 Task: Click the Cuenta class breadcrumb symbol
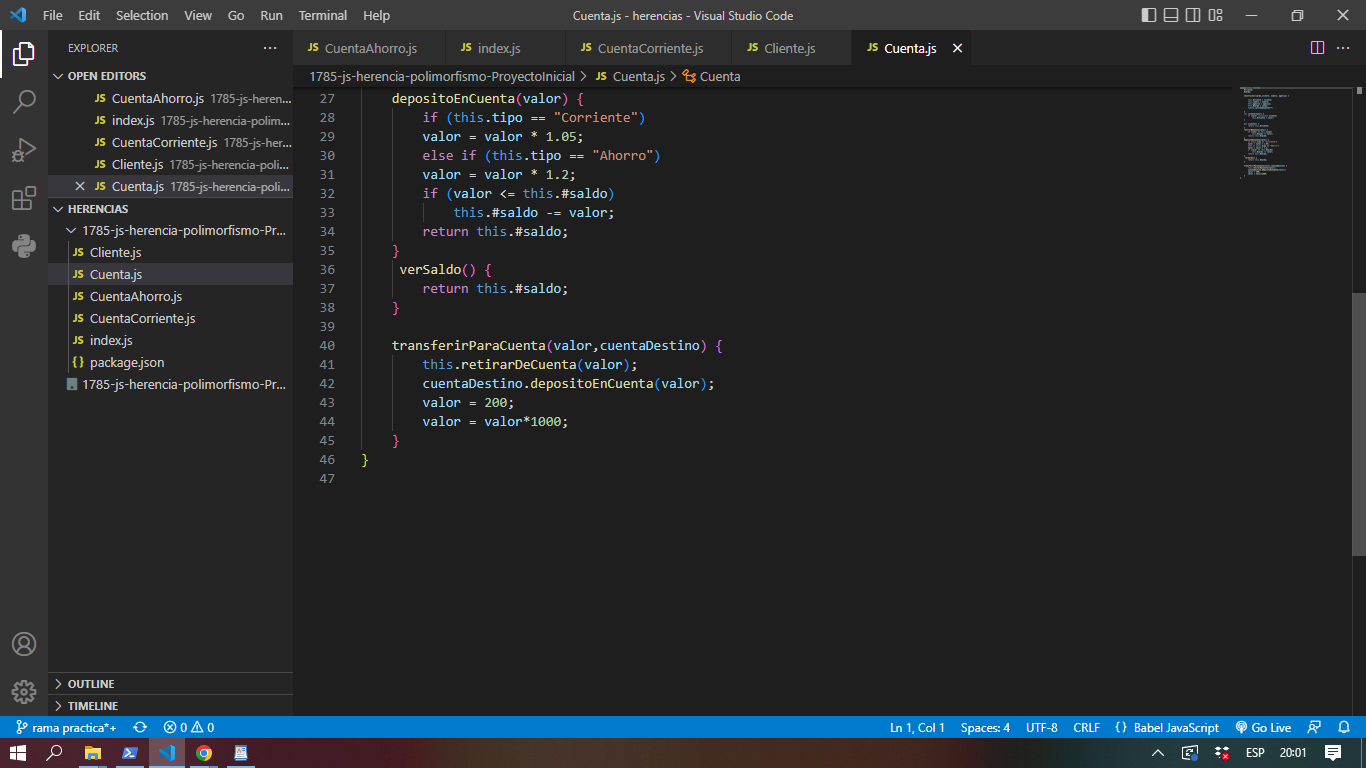711,76
